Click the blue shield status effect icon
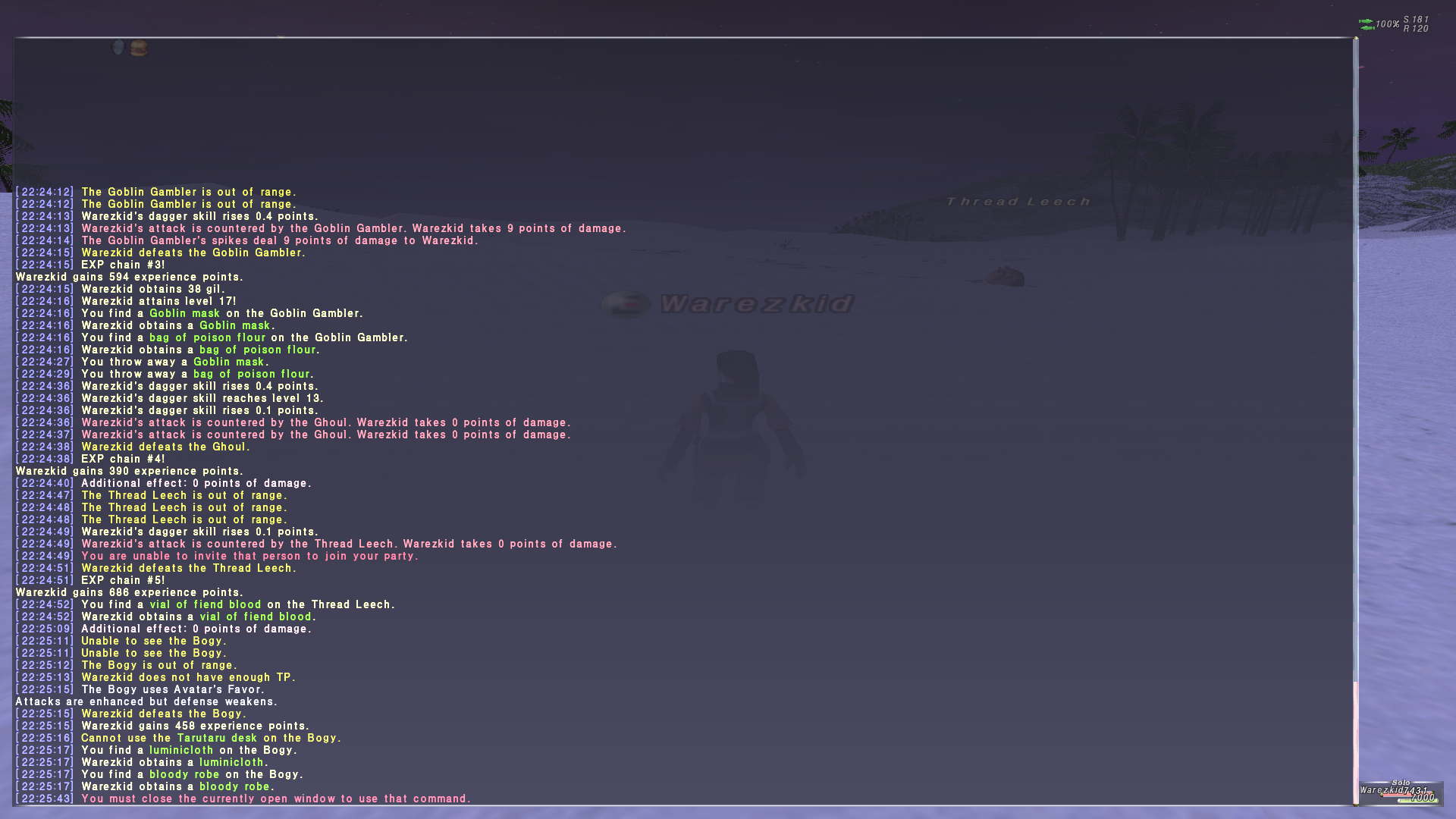The image size is (1456, 819). [118, 48]
